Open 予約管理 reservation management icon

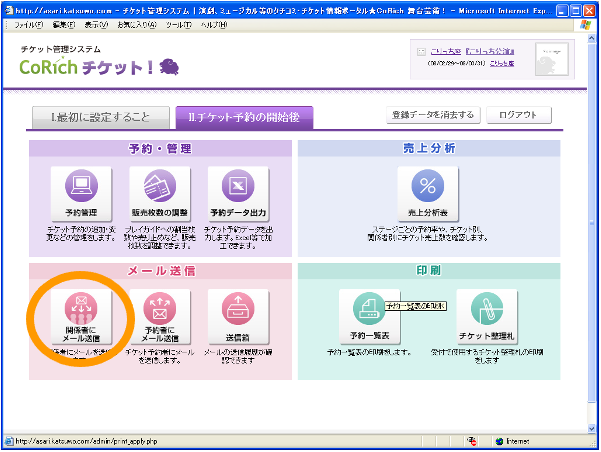pyautogui.click(x=82, y=193)
